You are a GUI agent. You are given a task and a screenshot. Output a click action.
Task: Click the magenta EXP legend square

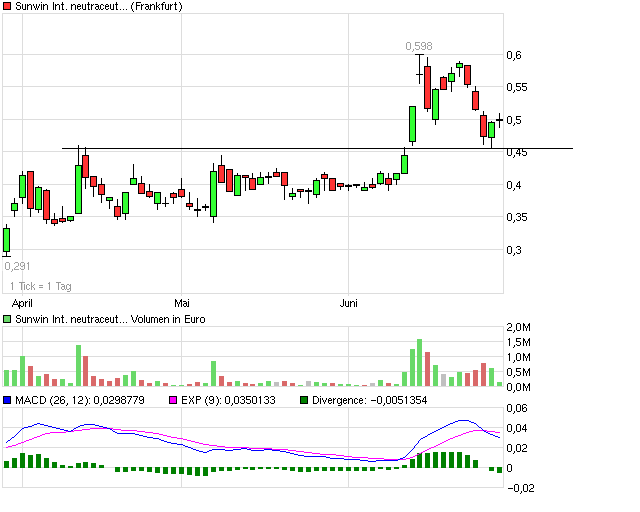(173, 400)
